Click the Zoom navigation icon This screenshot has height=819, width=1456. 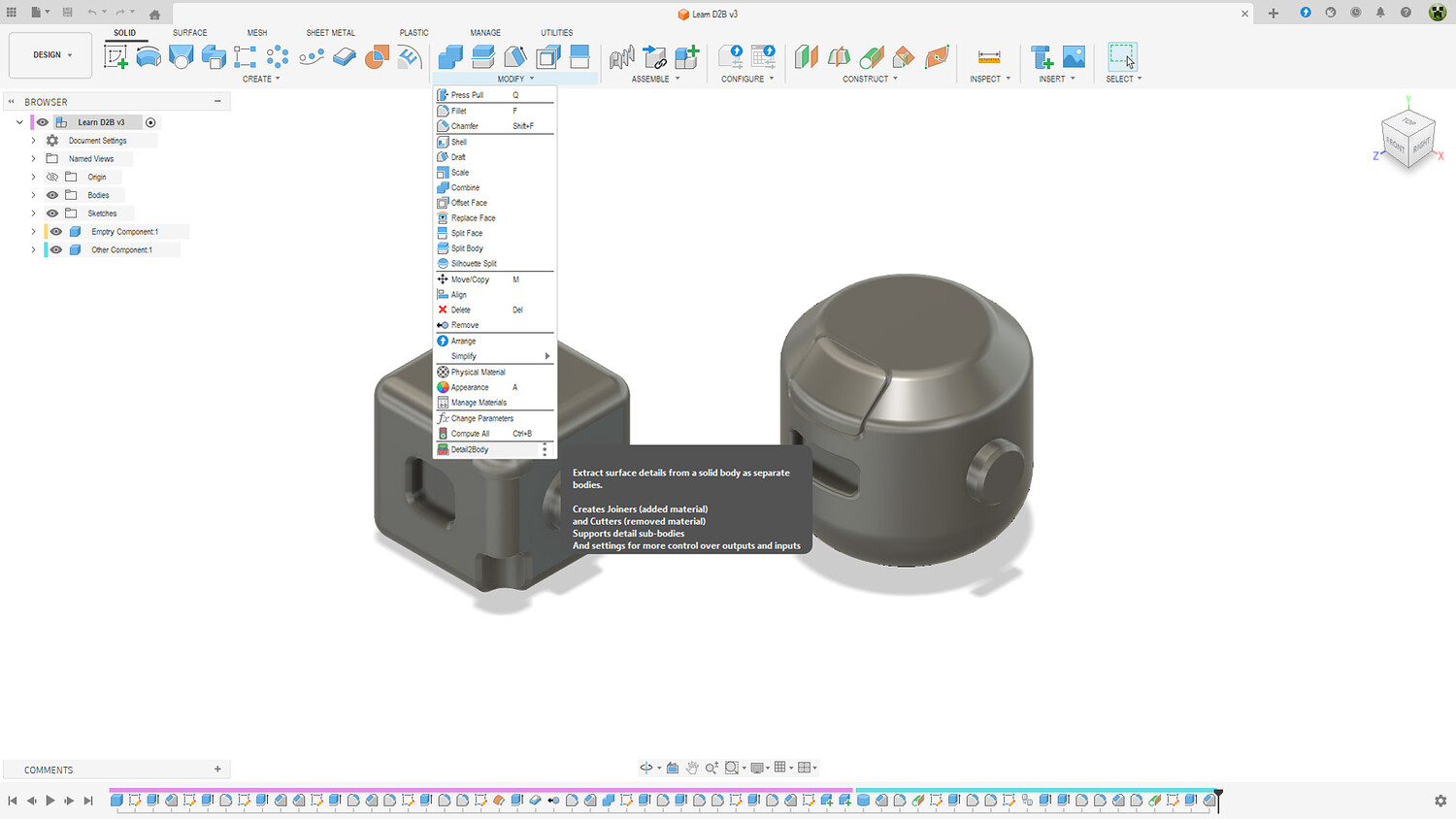[x=711, y=768]
